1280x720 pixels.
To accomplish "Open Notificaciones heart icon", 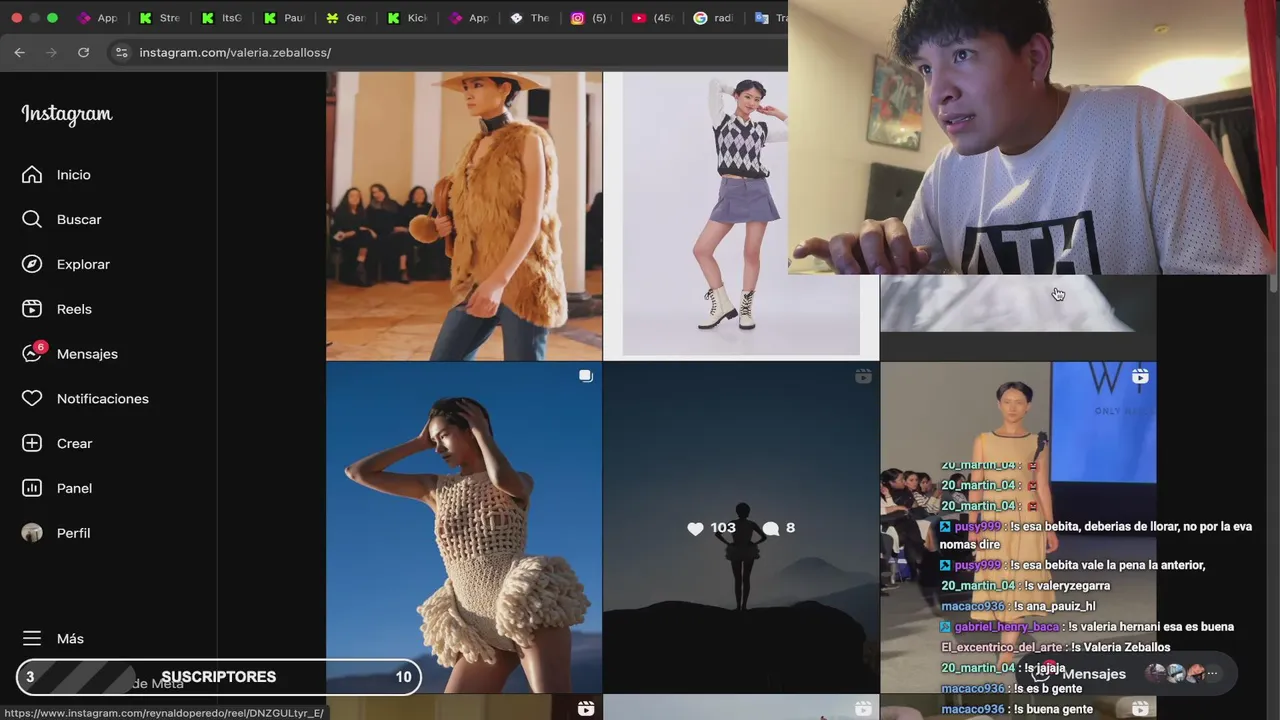I will tap(32, 399).
